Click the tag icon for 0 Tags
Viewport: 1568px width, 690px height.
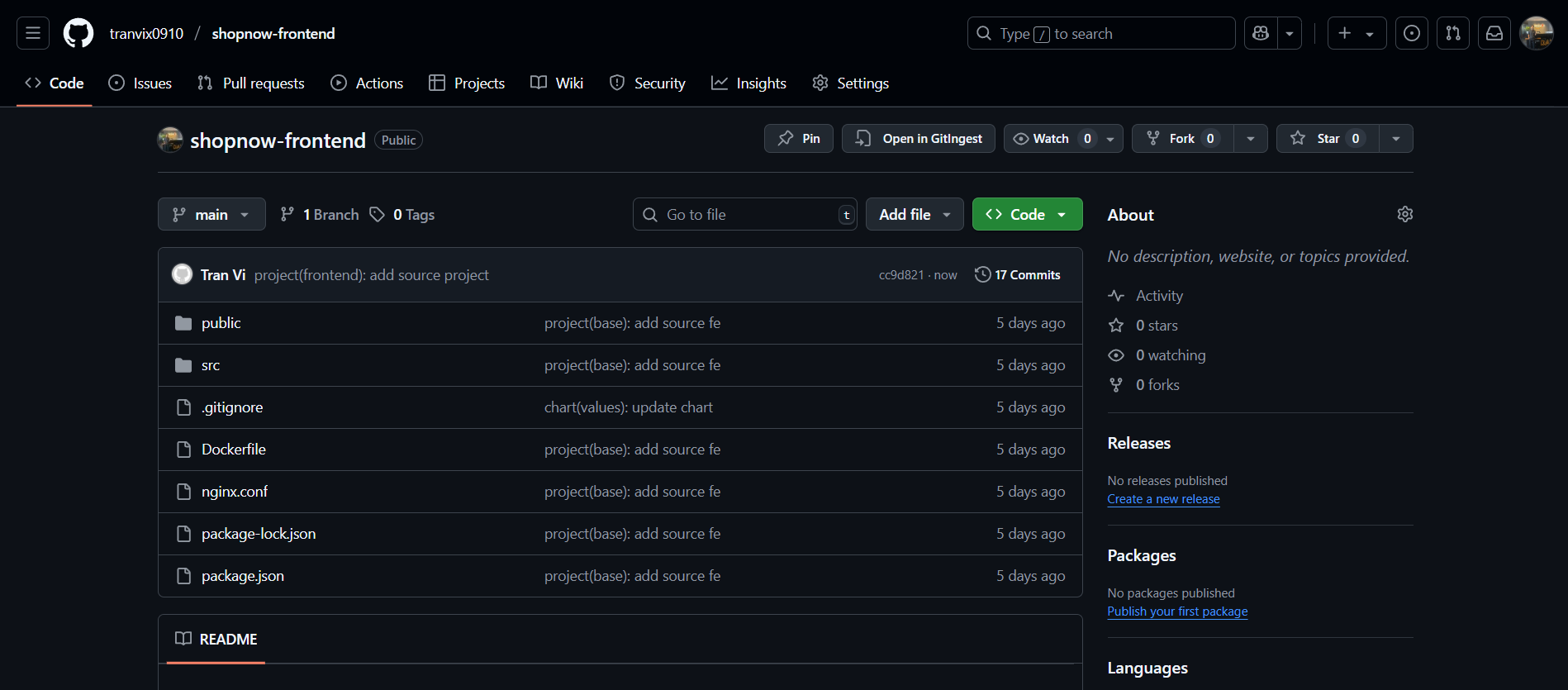[x=378, y=214]
